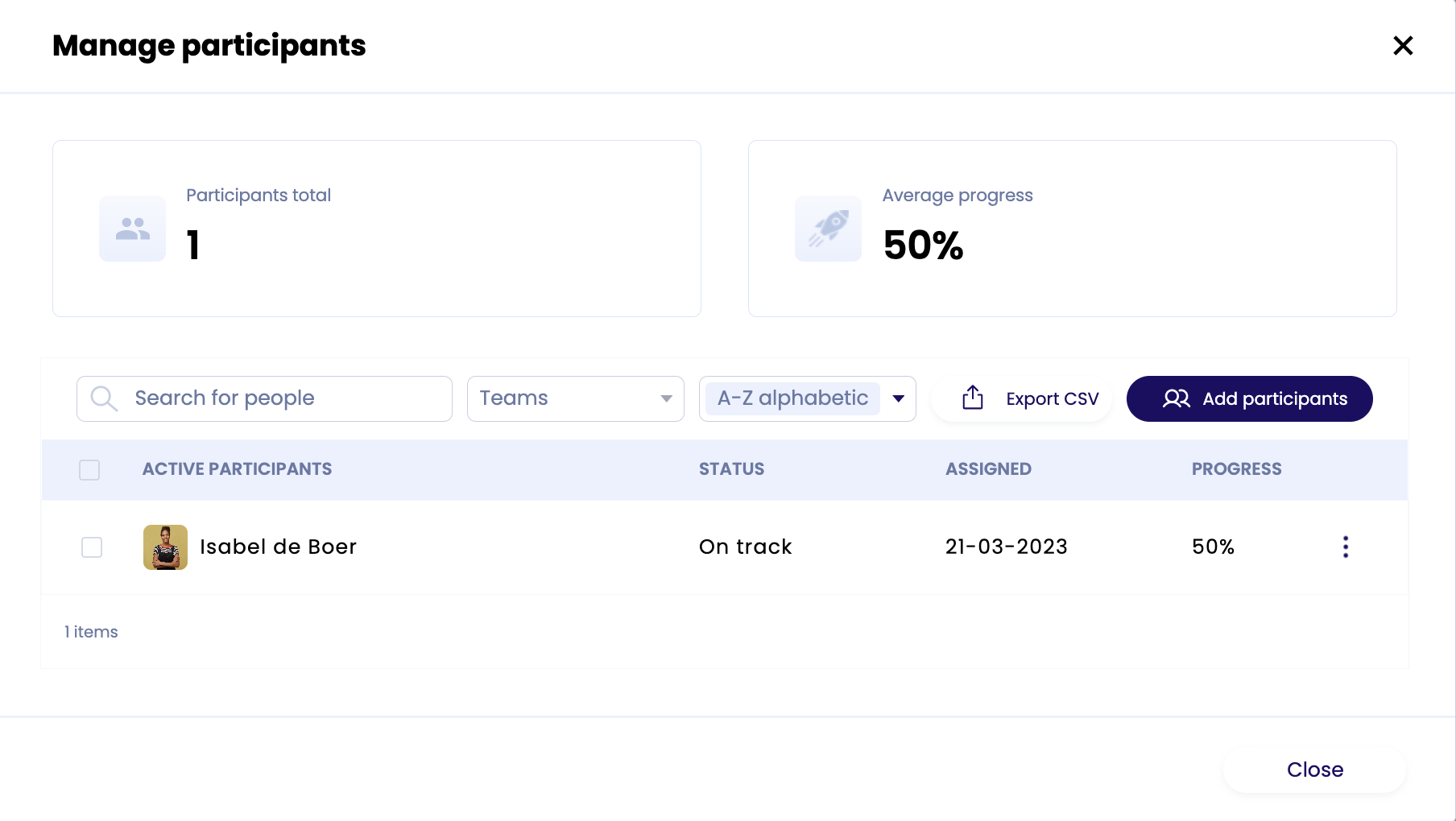Viewport: 1456px width, 821px height.
Task: Expand the A-Z alphabetic sort dropdown arrow
Action: (x=899, y=398)
